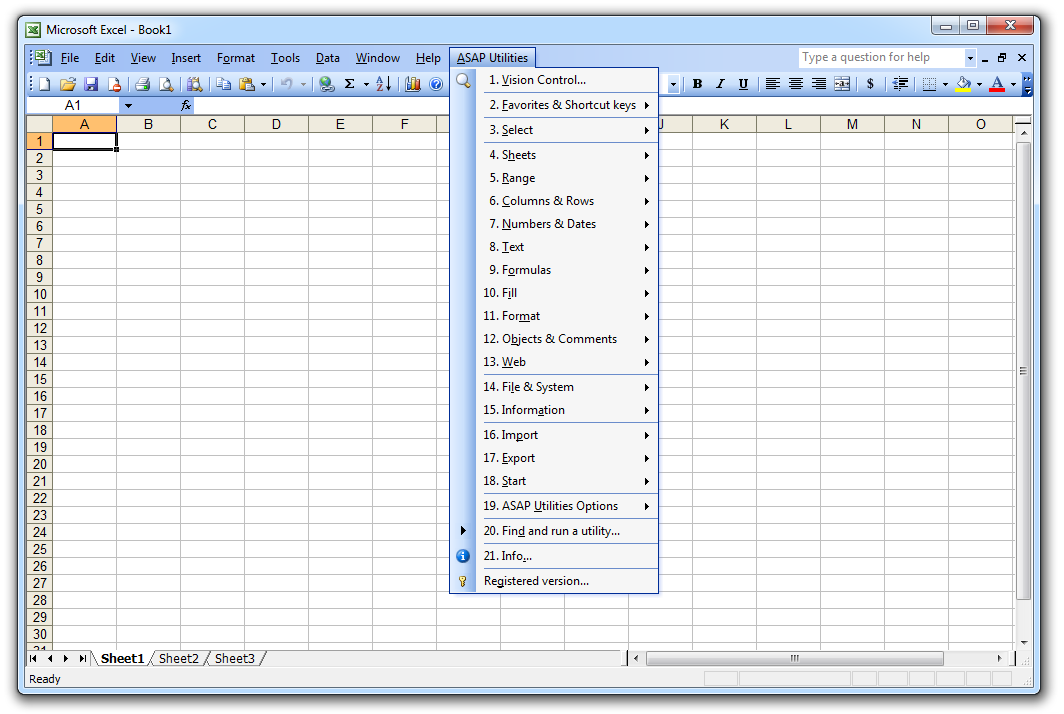The height and width of the screenshot is (714, 1064).
Task: Click inside the question-for-help box
Action: [x=865, y=57]
